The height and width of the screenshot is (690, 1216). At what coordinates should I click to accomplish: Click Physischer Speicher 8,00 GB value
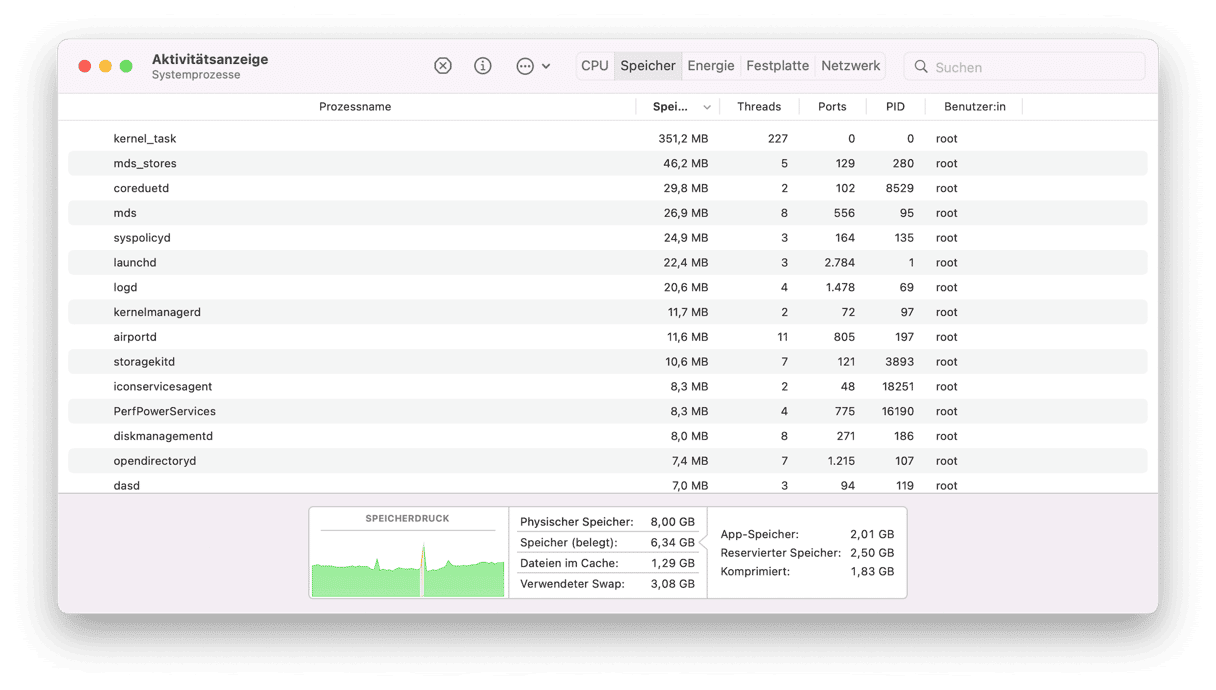coord(672,522)
